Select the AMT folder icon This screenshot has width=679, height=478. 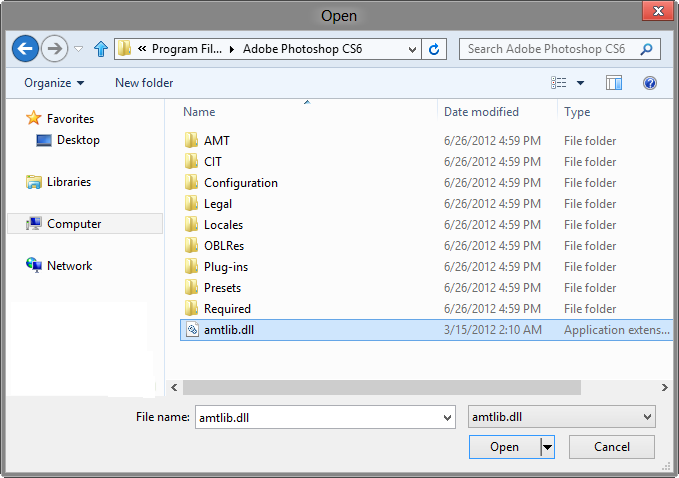191,140
